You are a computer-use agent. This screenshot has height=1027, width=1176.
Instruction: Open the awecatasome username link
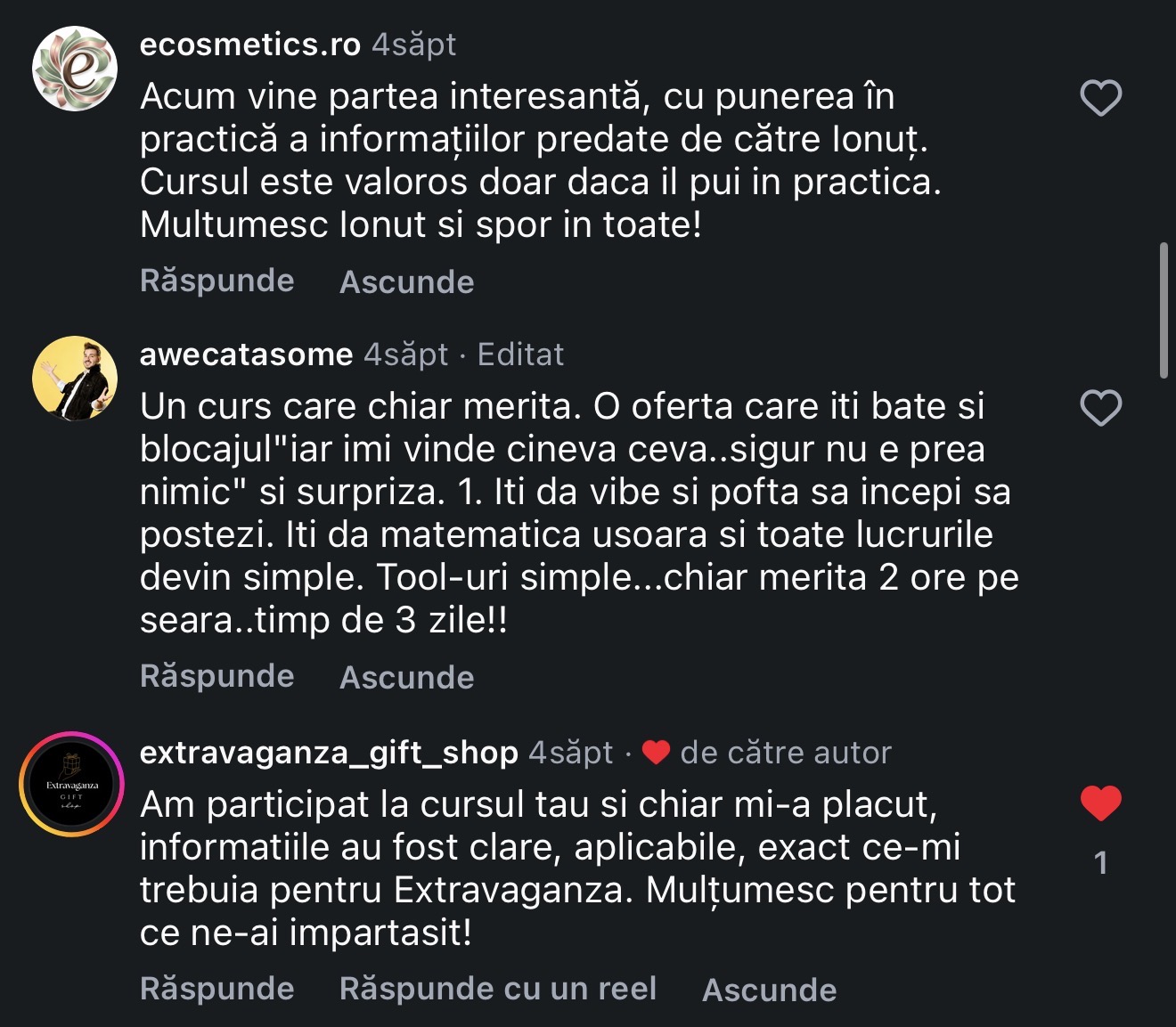pos(247,355)
